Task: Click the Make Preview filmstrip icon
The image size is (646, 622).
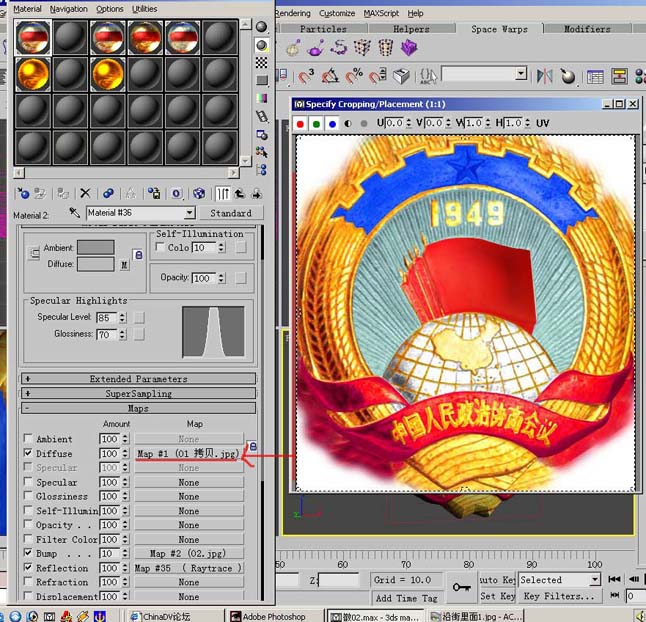Action: (x=262, y=117)
